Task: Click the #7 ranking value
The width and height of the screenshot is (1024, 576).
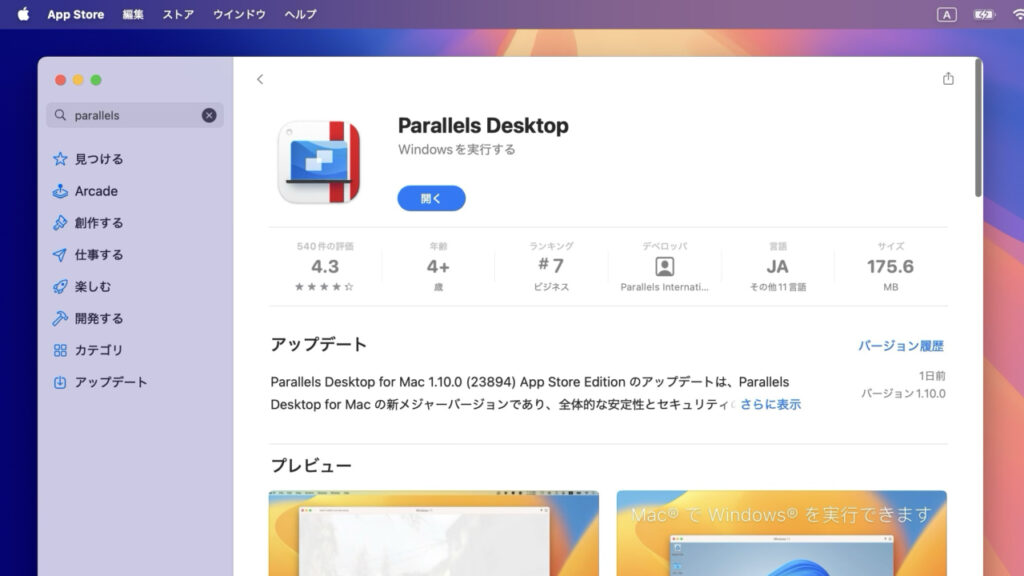Action: [x=551, y=265]
